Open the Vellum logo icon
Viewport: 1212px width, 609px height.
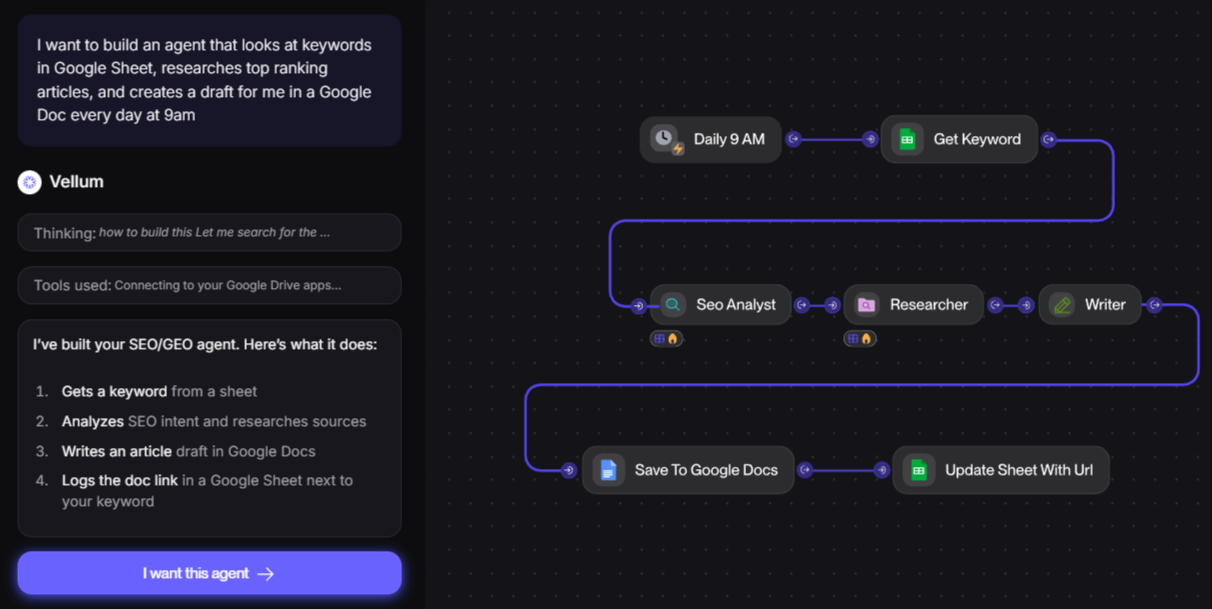(28, 181)
